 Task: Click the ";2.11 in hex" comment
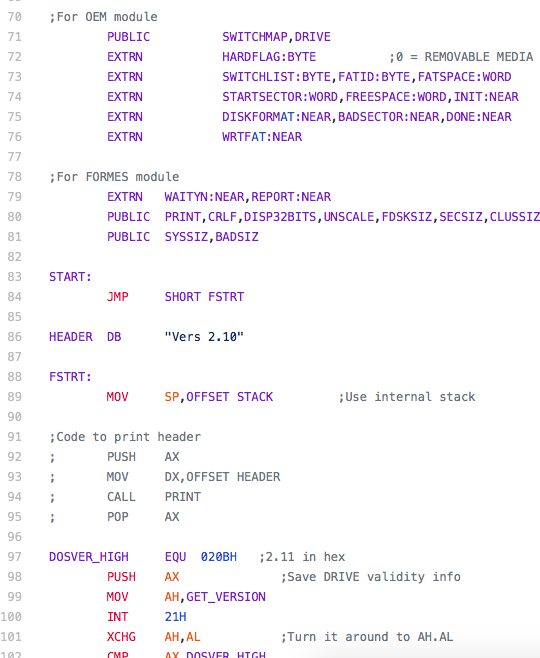[x=302, y=557]
